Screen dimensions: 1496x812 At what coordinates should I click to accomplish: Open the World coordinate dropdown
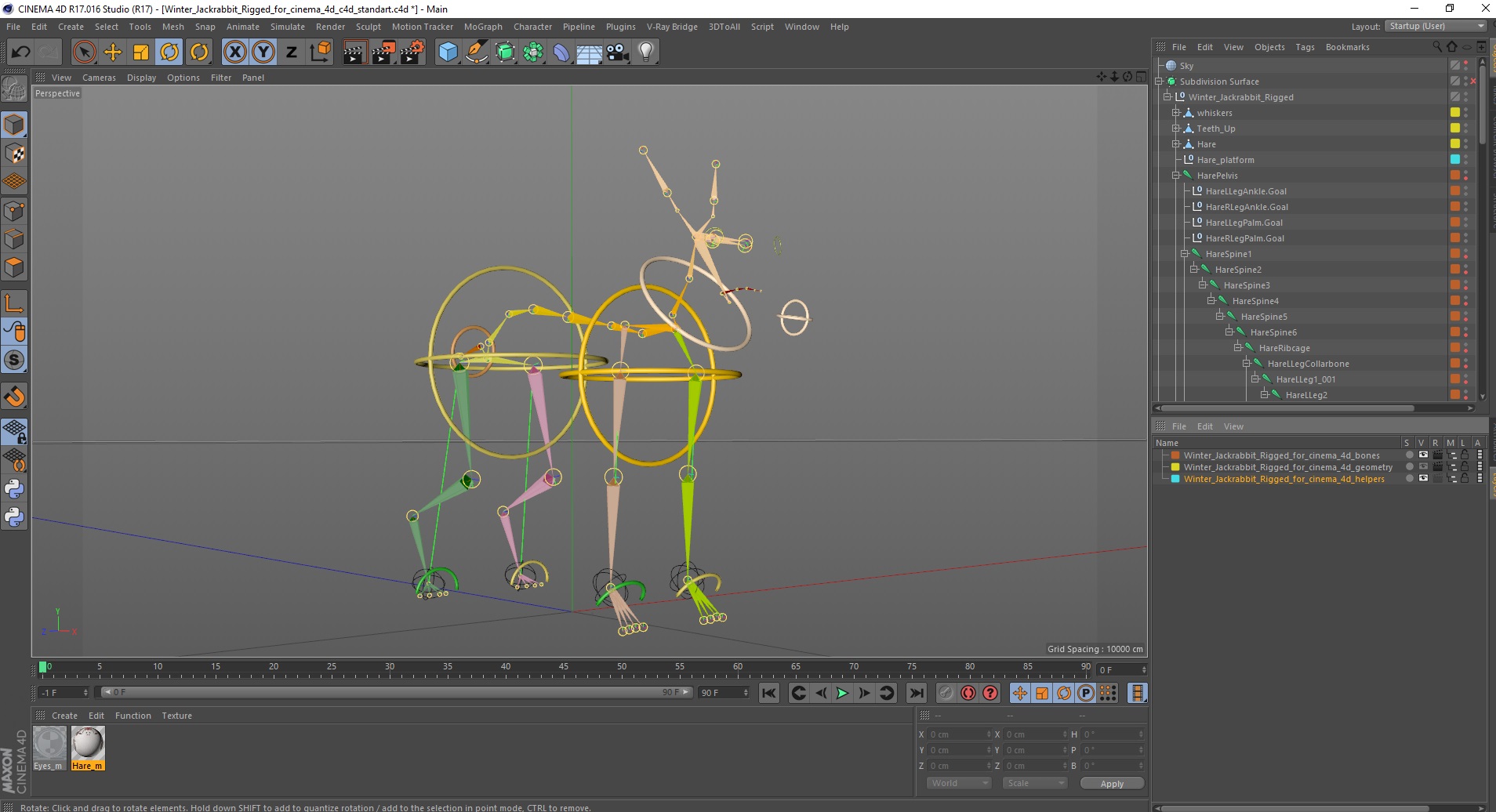pyautogui.click(x=959, y=783)
